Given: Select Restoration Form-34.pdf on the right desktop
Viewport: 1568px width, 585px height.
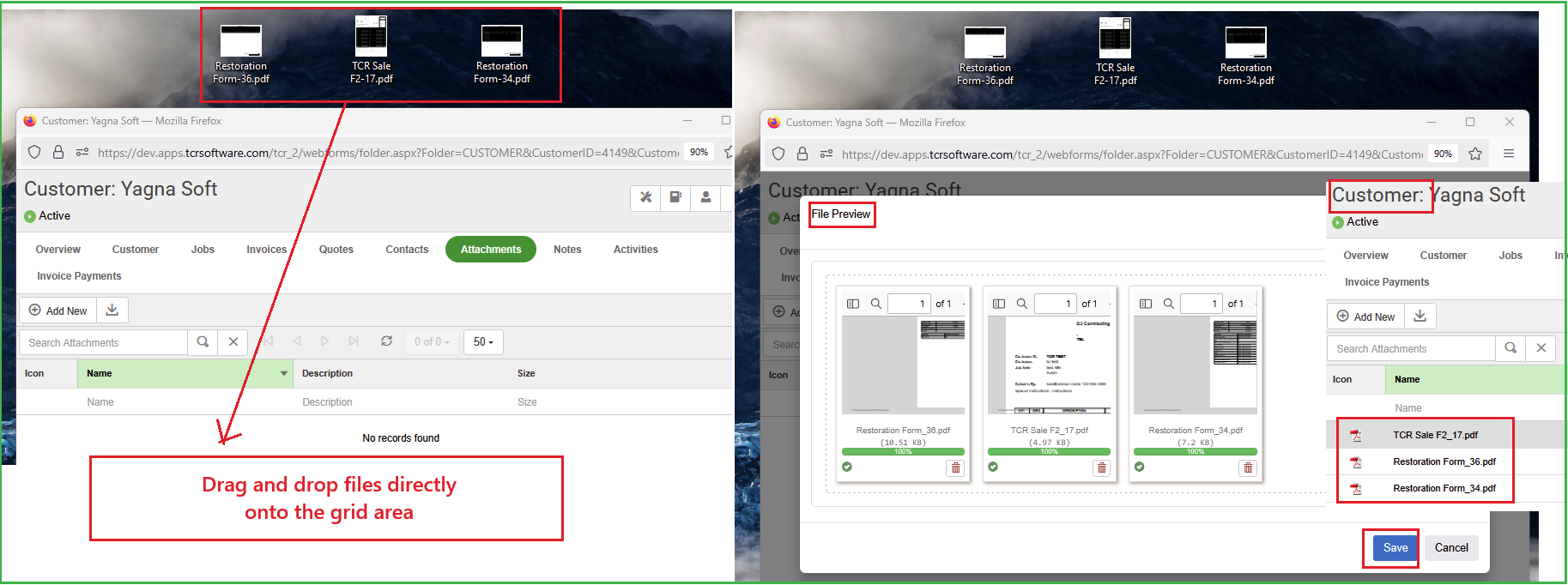Looking at the screenshot, I should tap(1246, 57).
